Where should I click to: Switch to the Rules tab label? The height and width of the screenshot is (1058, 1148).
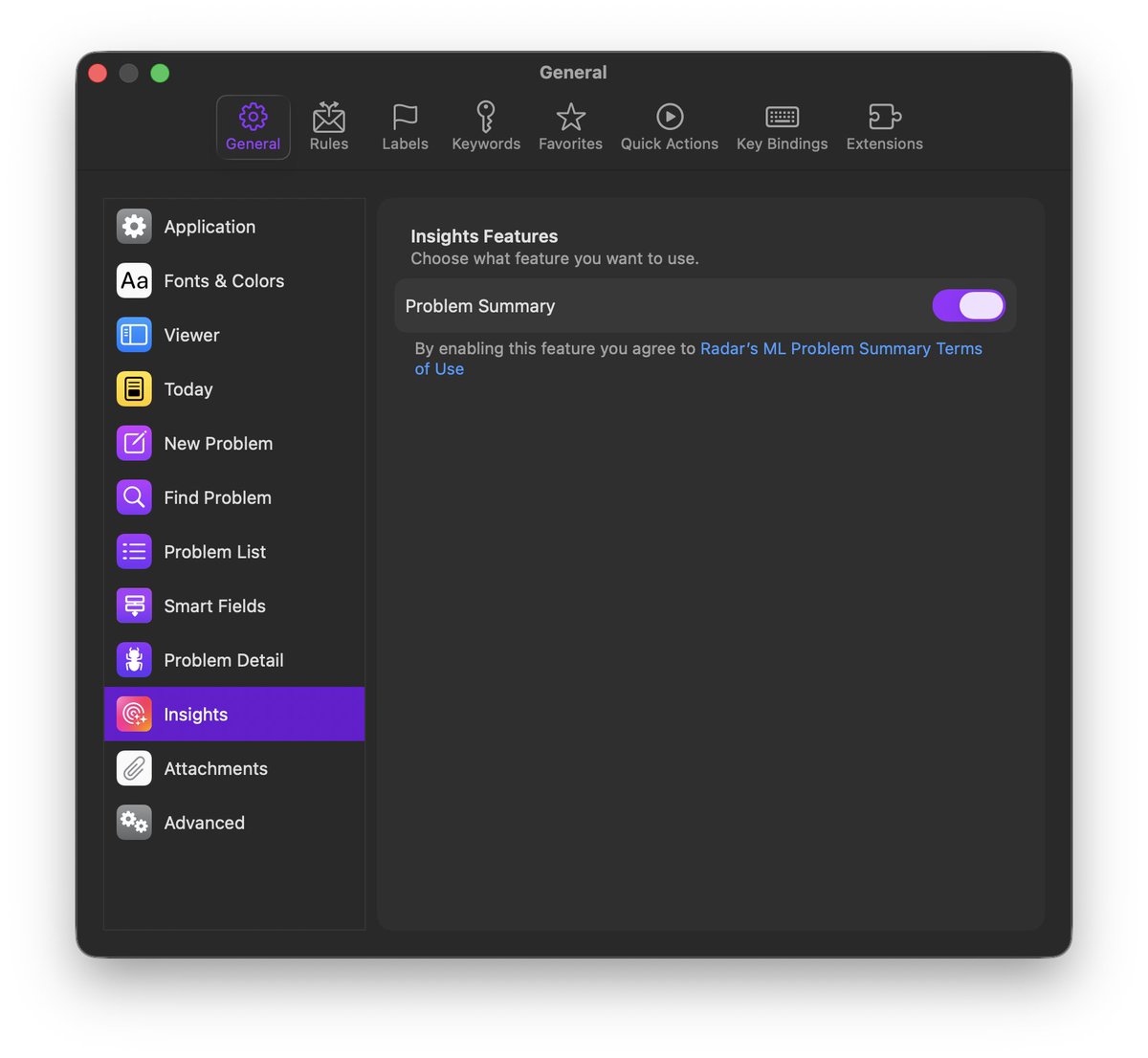pos(329,143)
